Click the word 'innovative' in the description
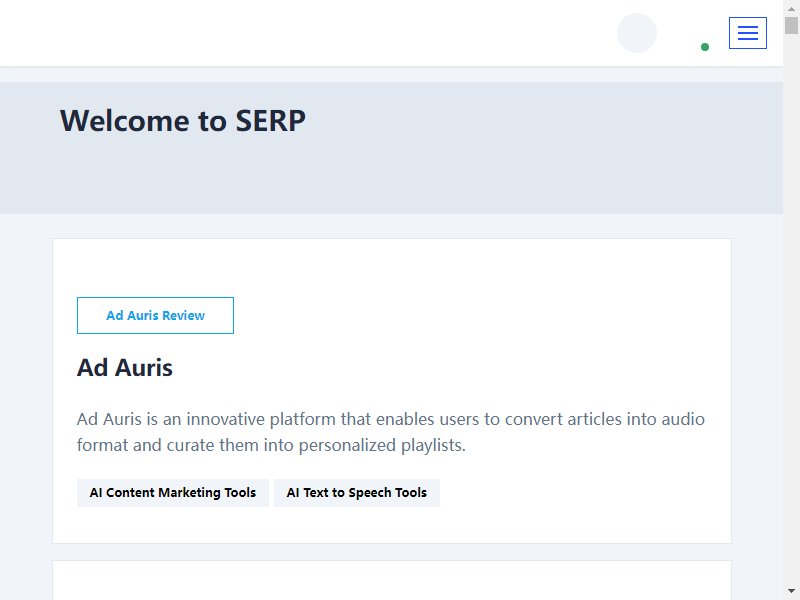The image size is (800, 600). [226, 419]
